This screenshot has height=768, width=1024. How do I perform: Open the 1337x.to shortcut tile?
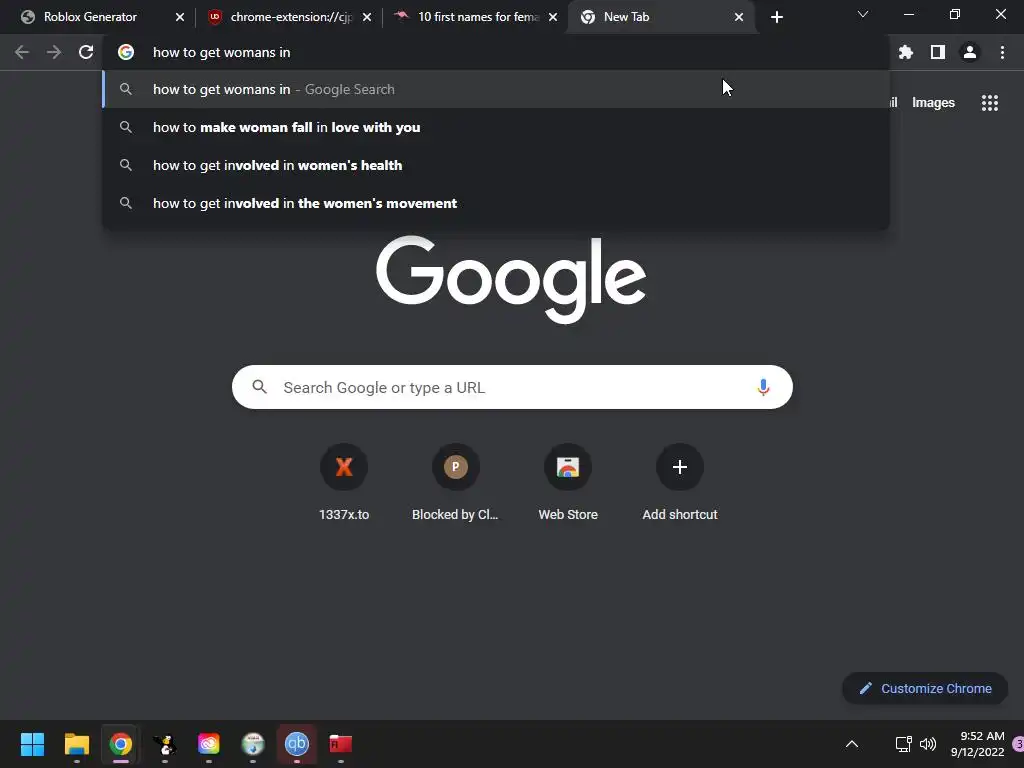[344, 483]
